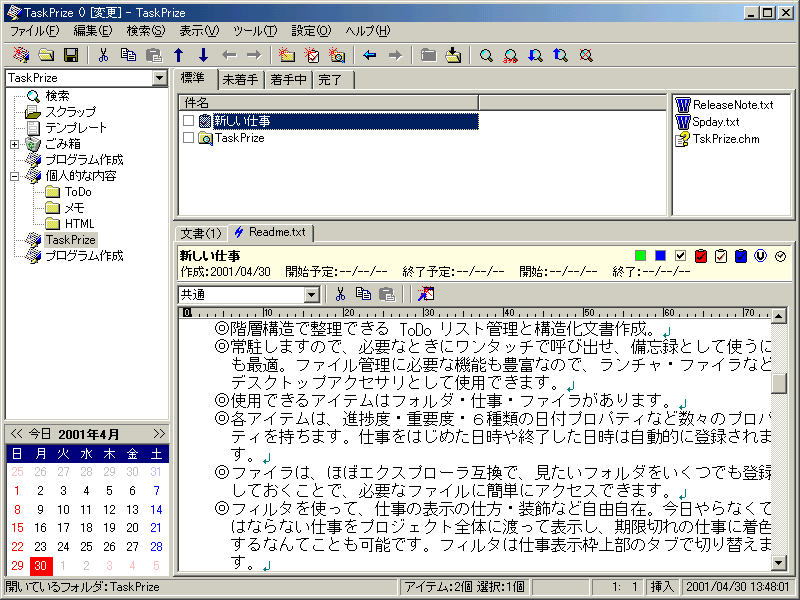Open the 設定(O) menu
The image size is (800, 600).
(x=311, y=31)
